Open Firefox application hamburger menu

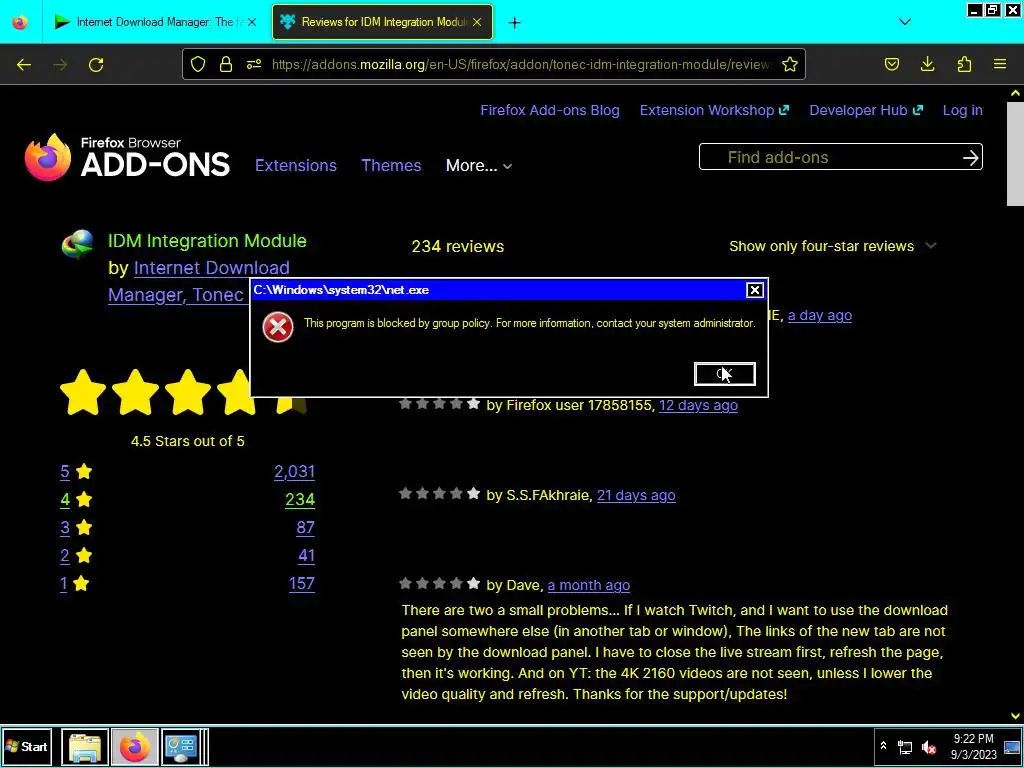1000,64
